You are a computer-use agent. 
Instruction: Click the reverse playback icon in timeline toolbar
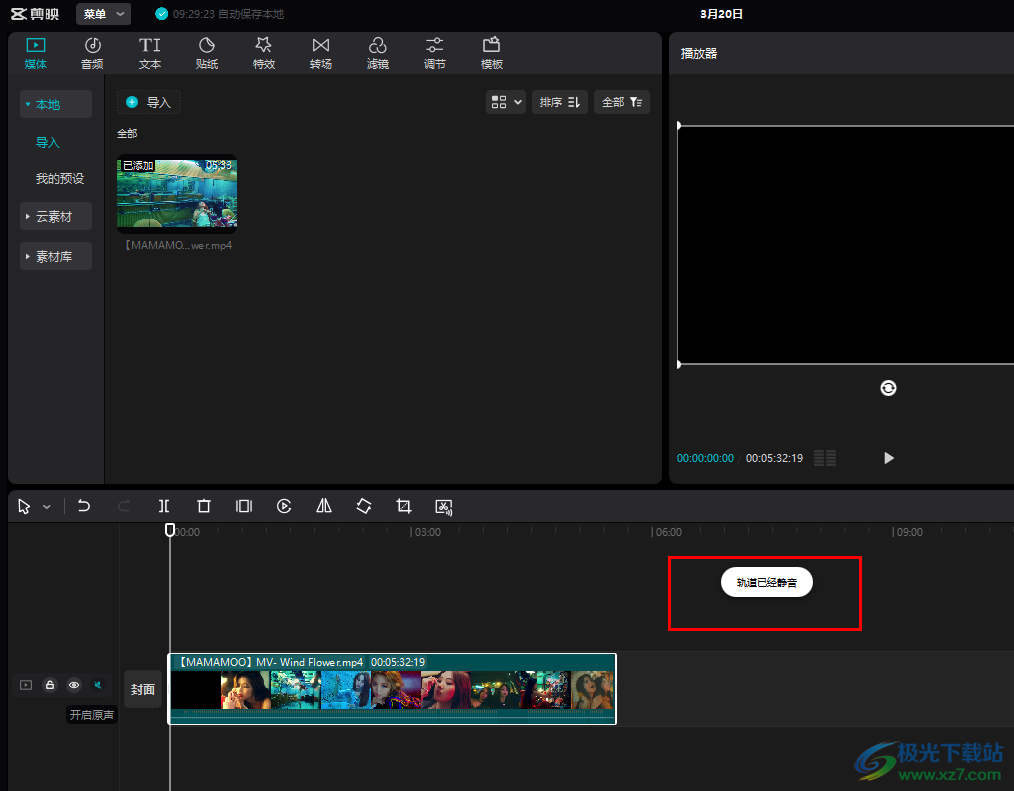tap(284, 506)
